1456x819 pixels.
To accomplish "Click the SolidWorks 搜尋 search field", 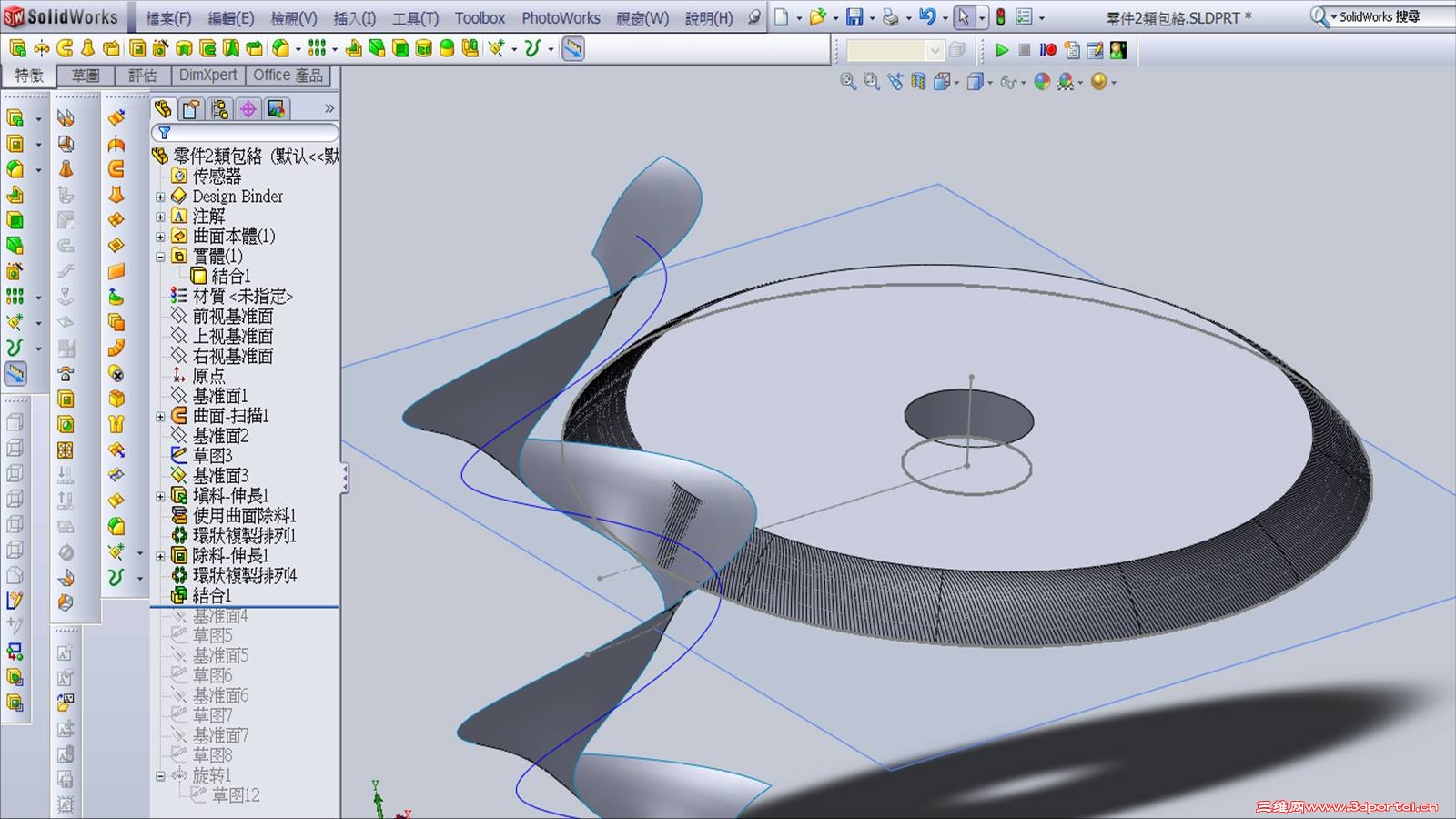I will coord(1390,17).
